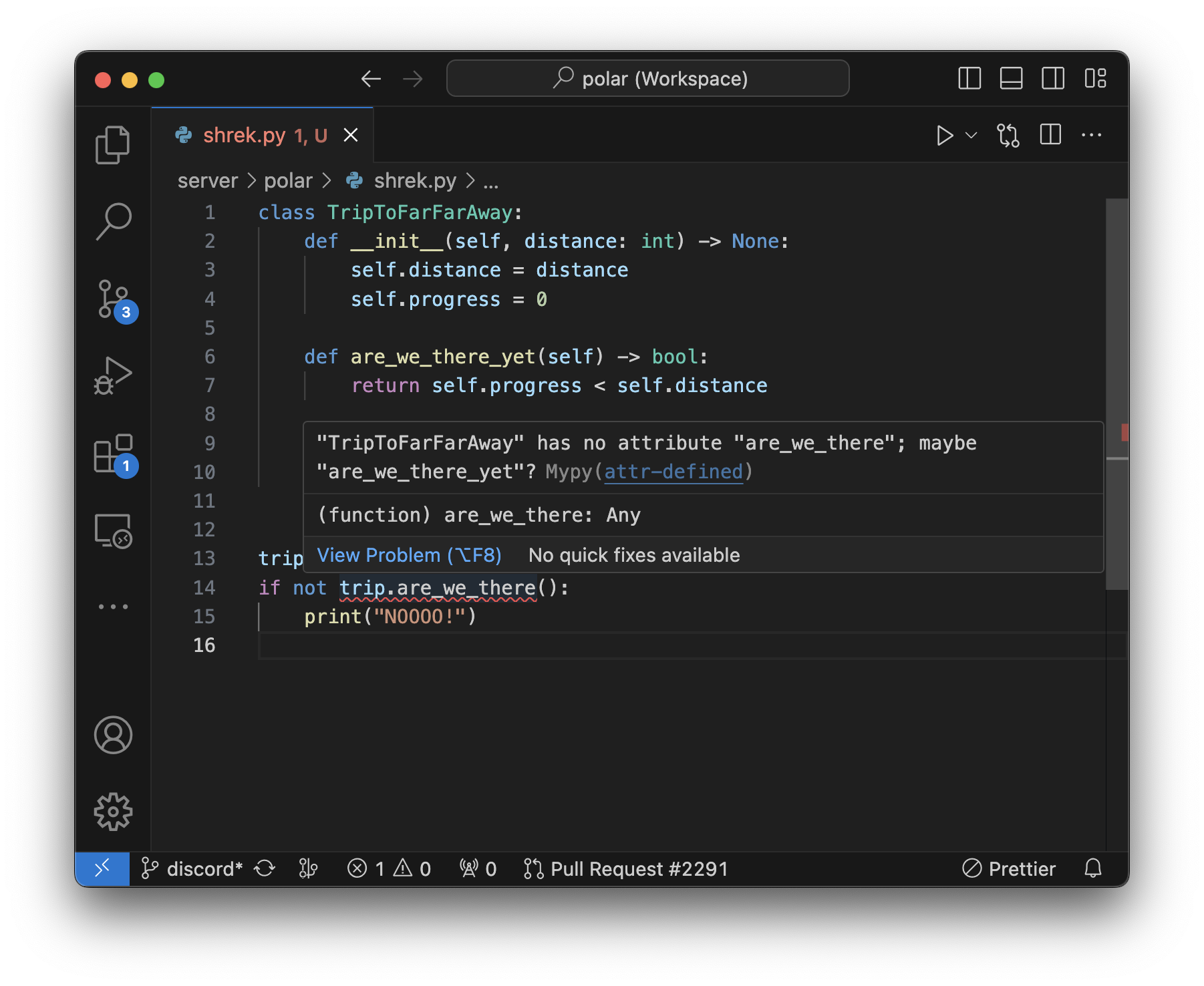Open Source Control with 3 changes
Image resolution: width=1204 pixels, height=986 pixels.
pos(113,299)
